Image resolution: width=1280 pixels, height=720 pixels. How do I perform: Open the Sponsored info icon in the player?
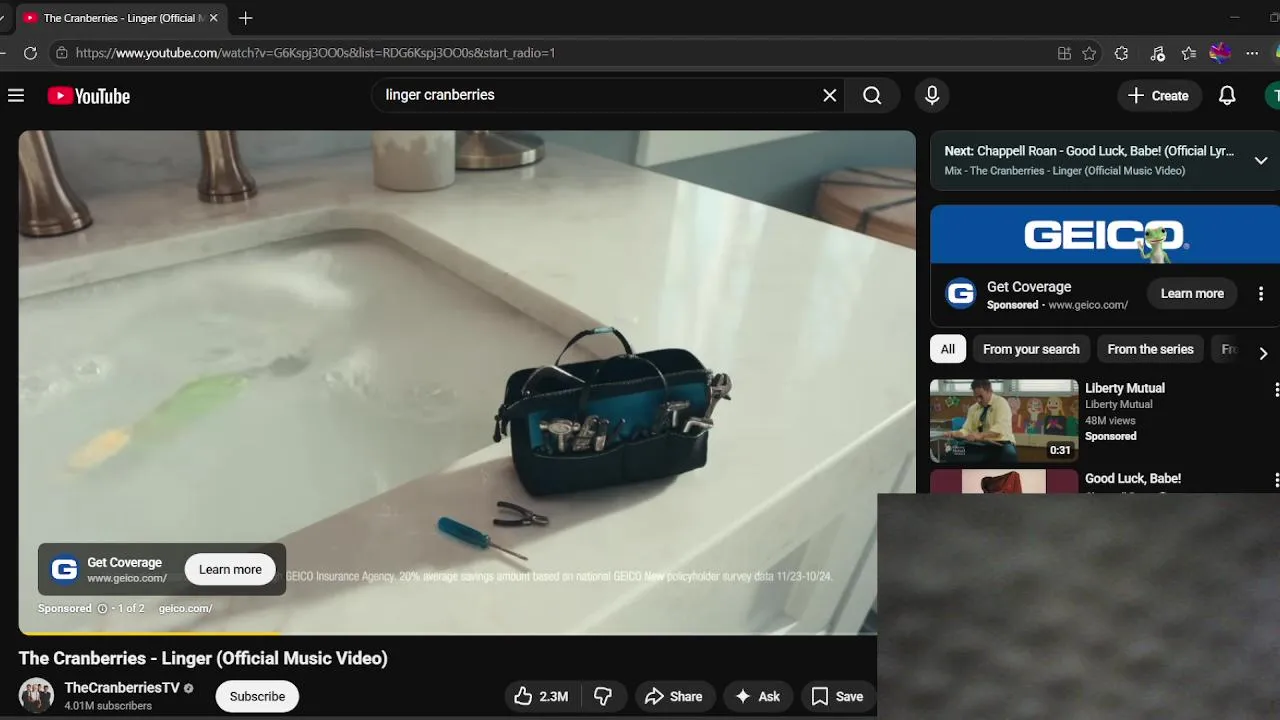coord(101,608)
